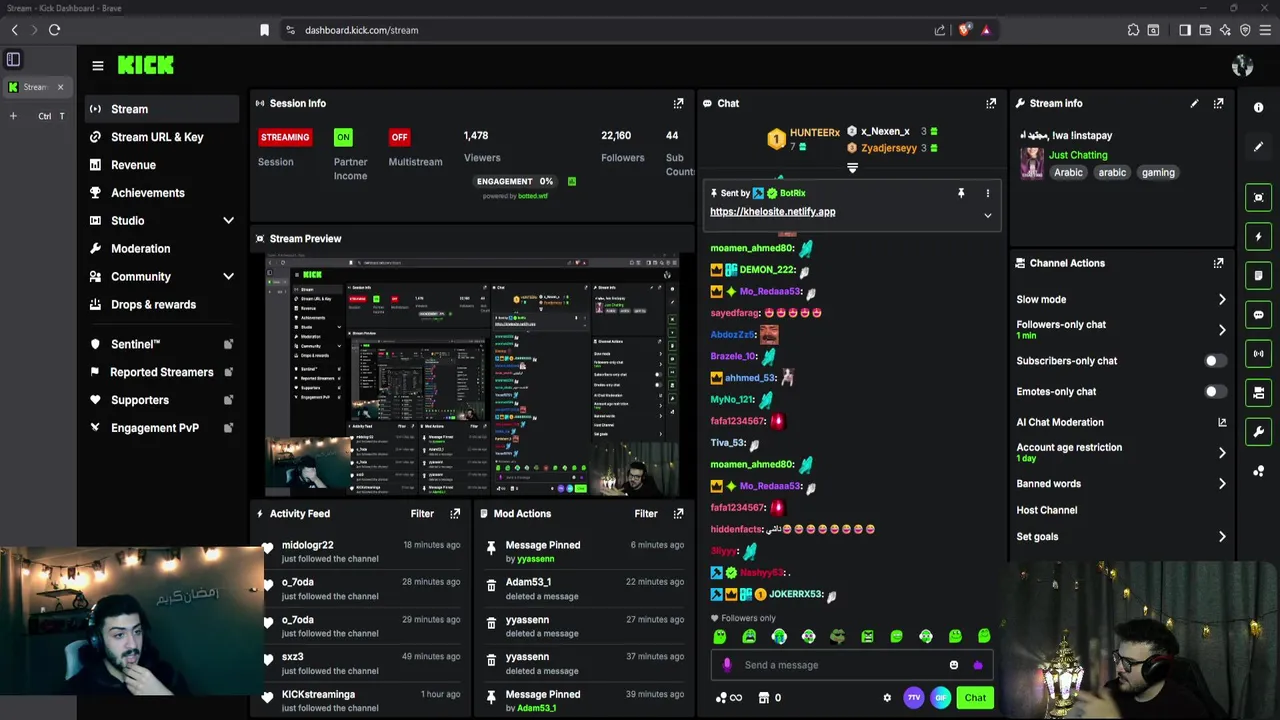Toggle the document widget in the right rail
Viewport: 1280px width, 720px height.
pyautogui.click(x=1259, y=275)
